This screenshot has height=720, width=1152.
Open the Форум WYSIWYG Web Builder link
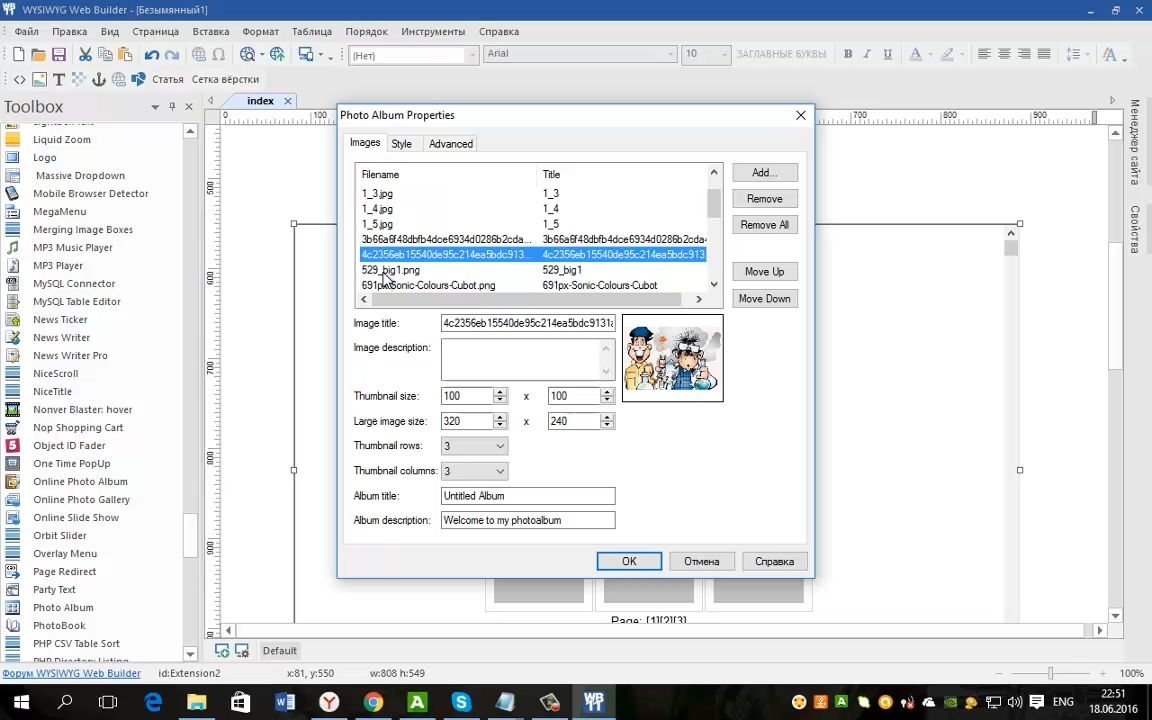(71, 673)
